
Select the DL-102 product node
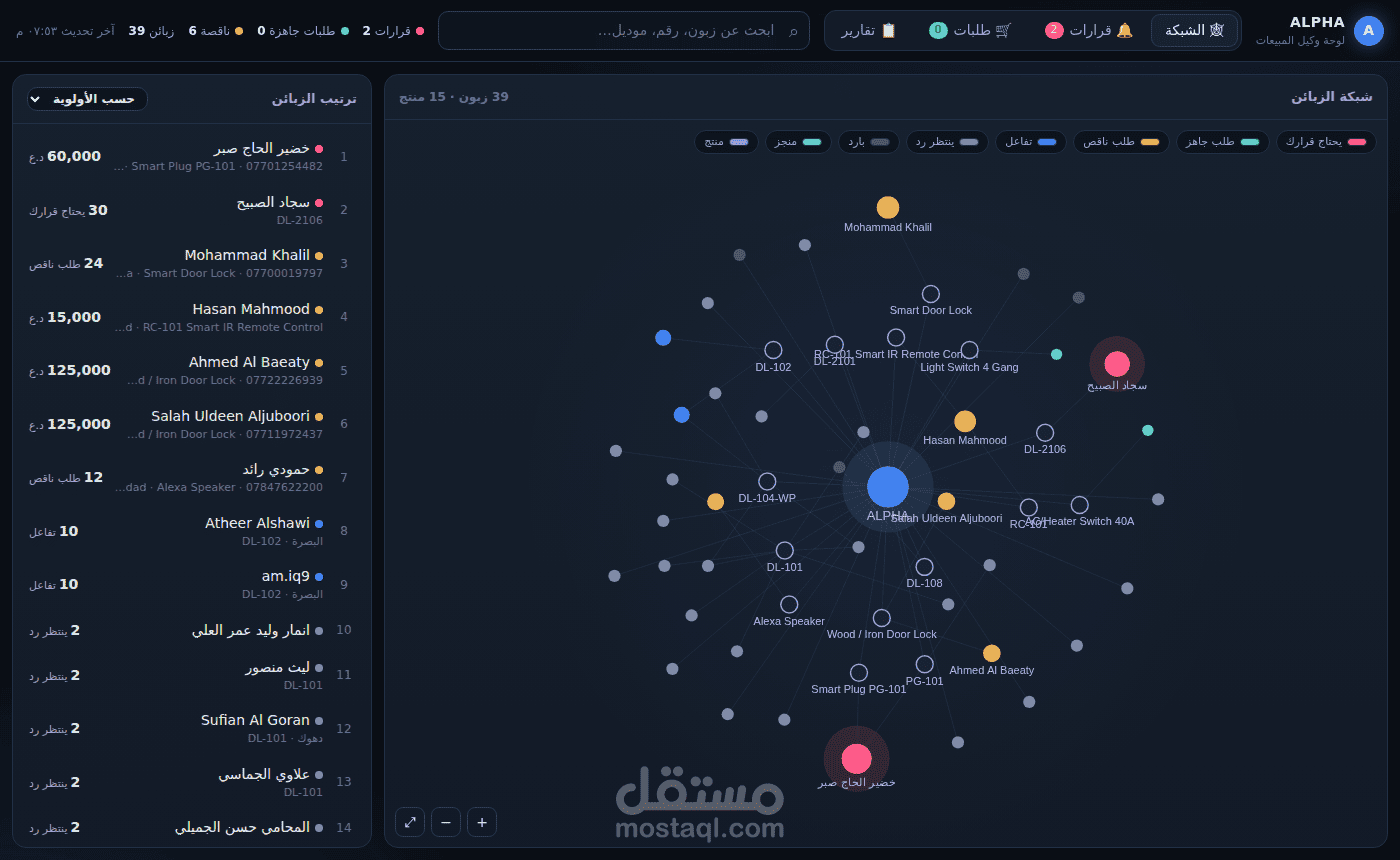[773, 350]
